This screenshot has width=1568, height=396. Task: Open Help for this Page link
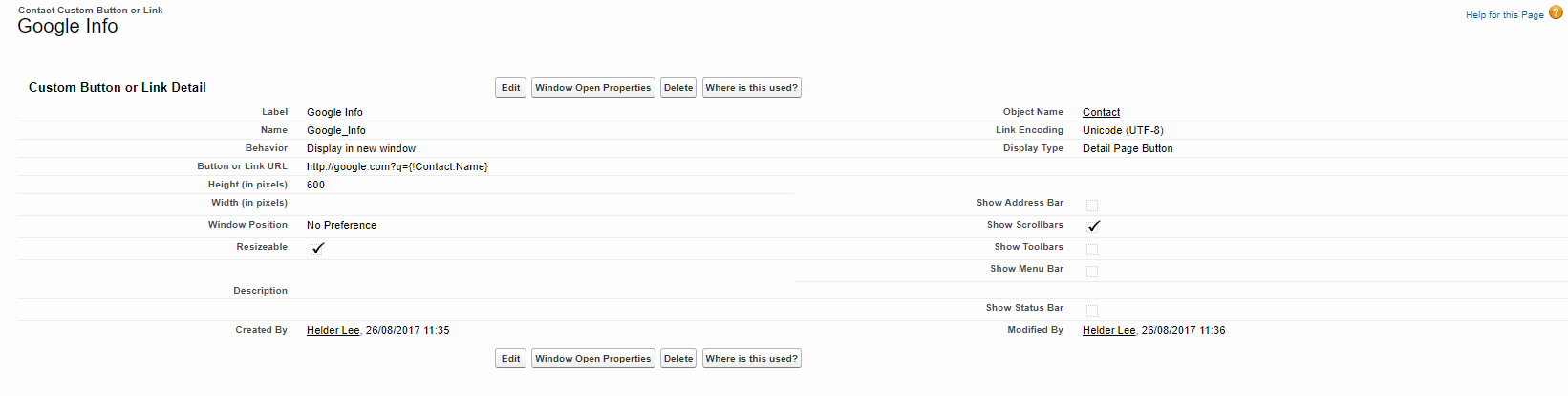1504,15
